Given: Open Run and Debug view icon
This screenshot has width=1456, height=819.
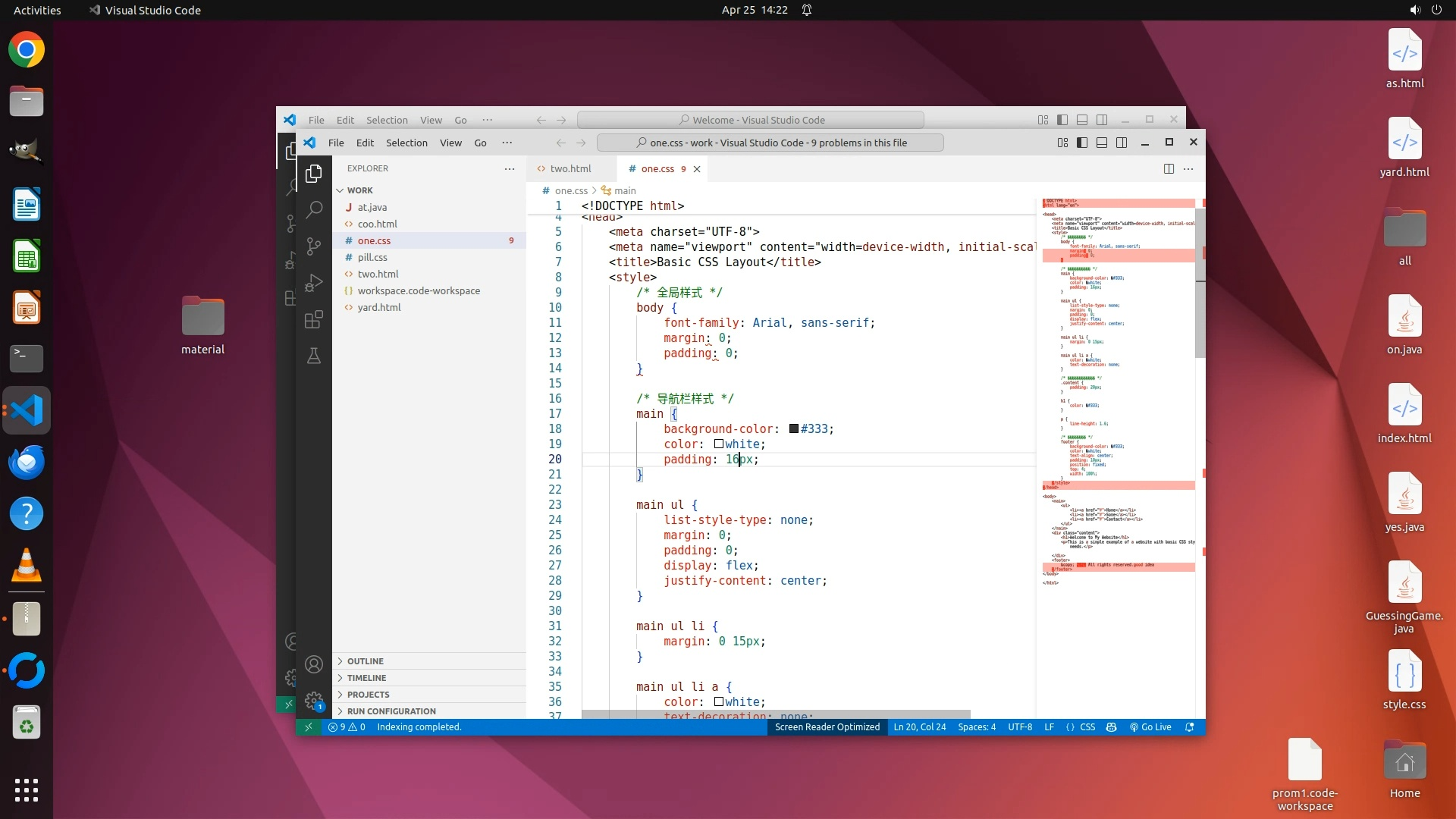Looking at the screenshot, I should tap(314, 283).
